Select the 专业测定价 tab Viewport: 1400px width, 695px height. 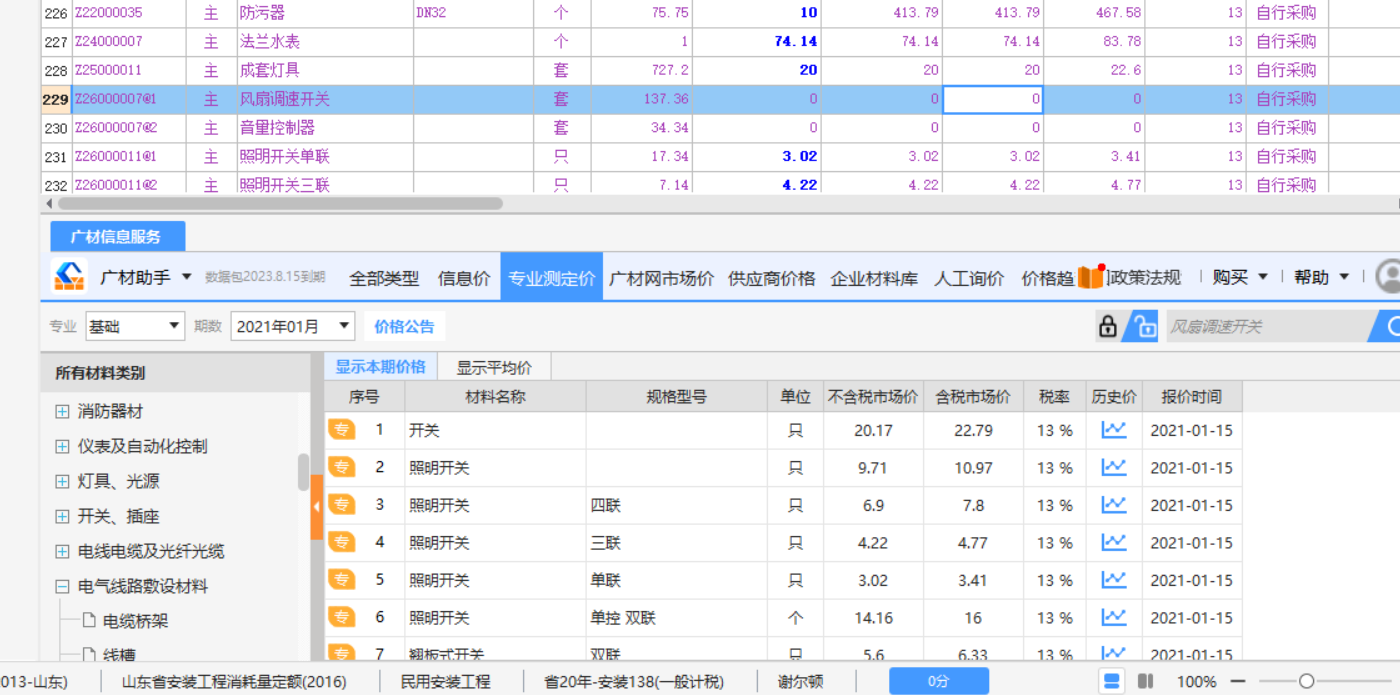[551, 278]
